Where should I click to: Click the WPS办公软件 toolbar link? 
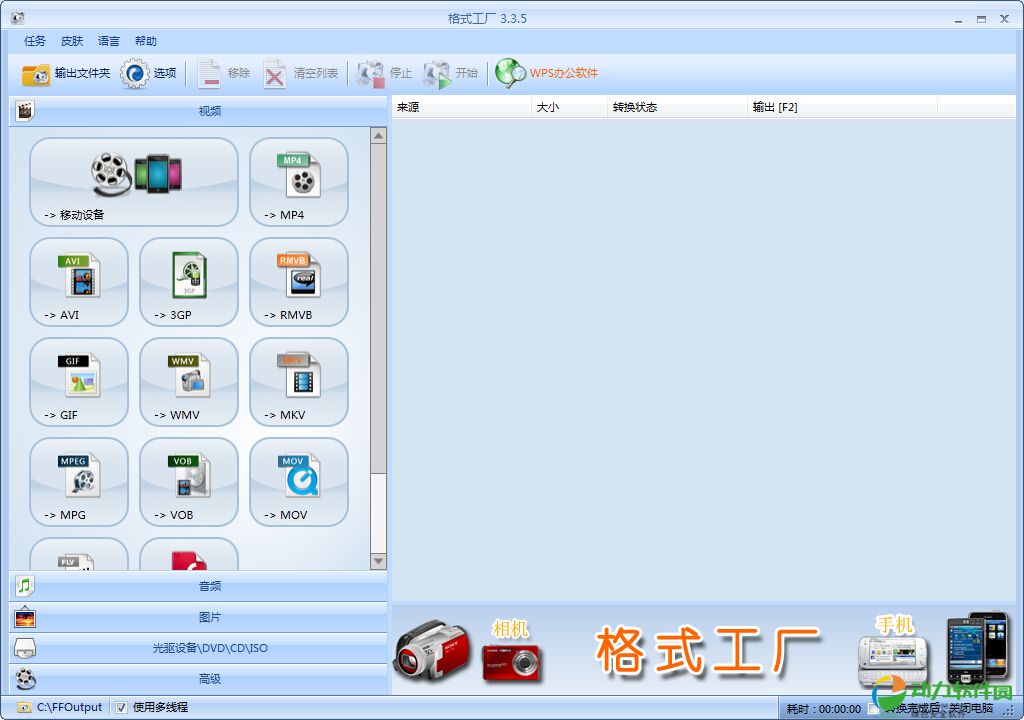coord(547,73)
